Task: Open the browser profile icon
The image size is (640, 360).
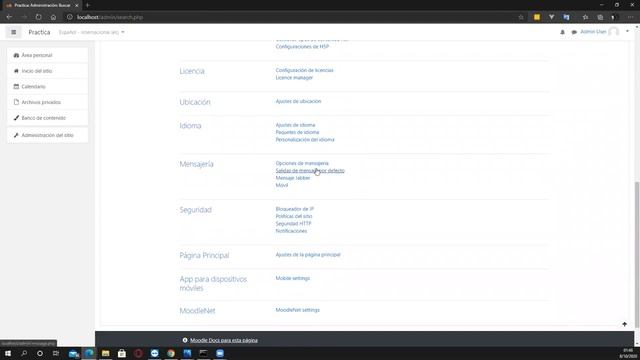Action: coord(613,17)
